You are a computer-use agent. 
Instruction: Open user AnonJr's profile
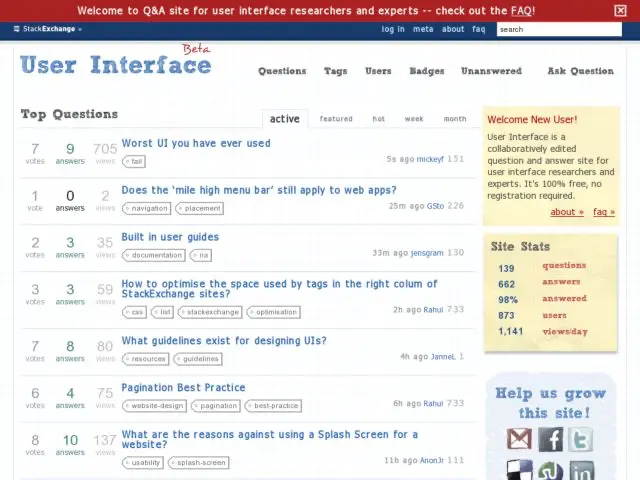[x=431, y=460]
